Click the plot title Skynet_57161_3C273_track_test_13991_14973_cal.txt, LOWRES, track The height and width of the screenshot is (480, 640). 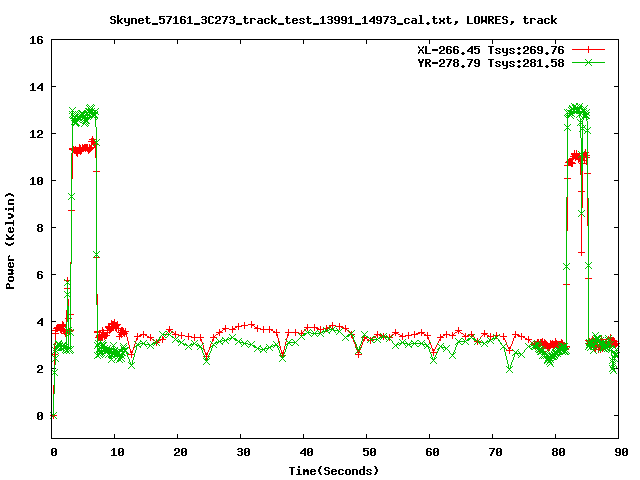333,20
